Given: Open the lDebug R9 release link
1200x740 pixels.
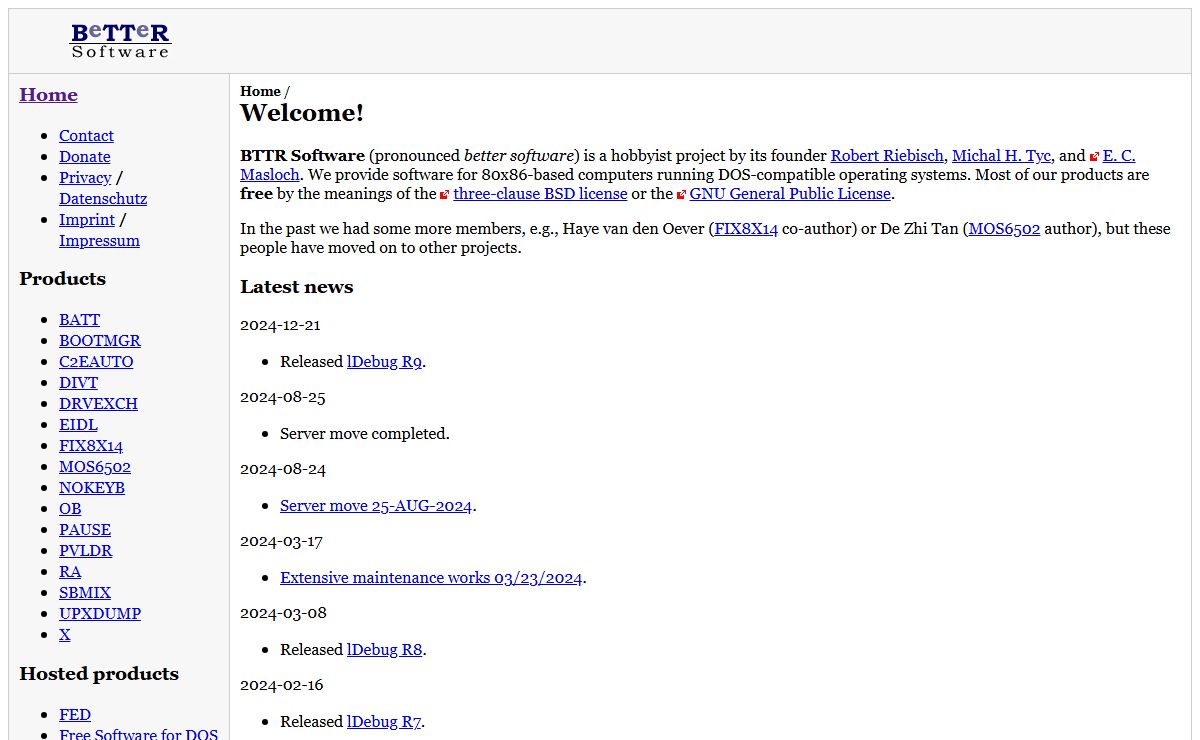Looking at the screenshot, I should pyautogui.click(x=384, y=362).
